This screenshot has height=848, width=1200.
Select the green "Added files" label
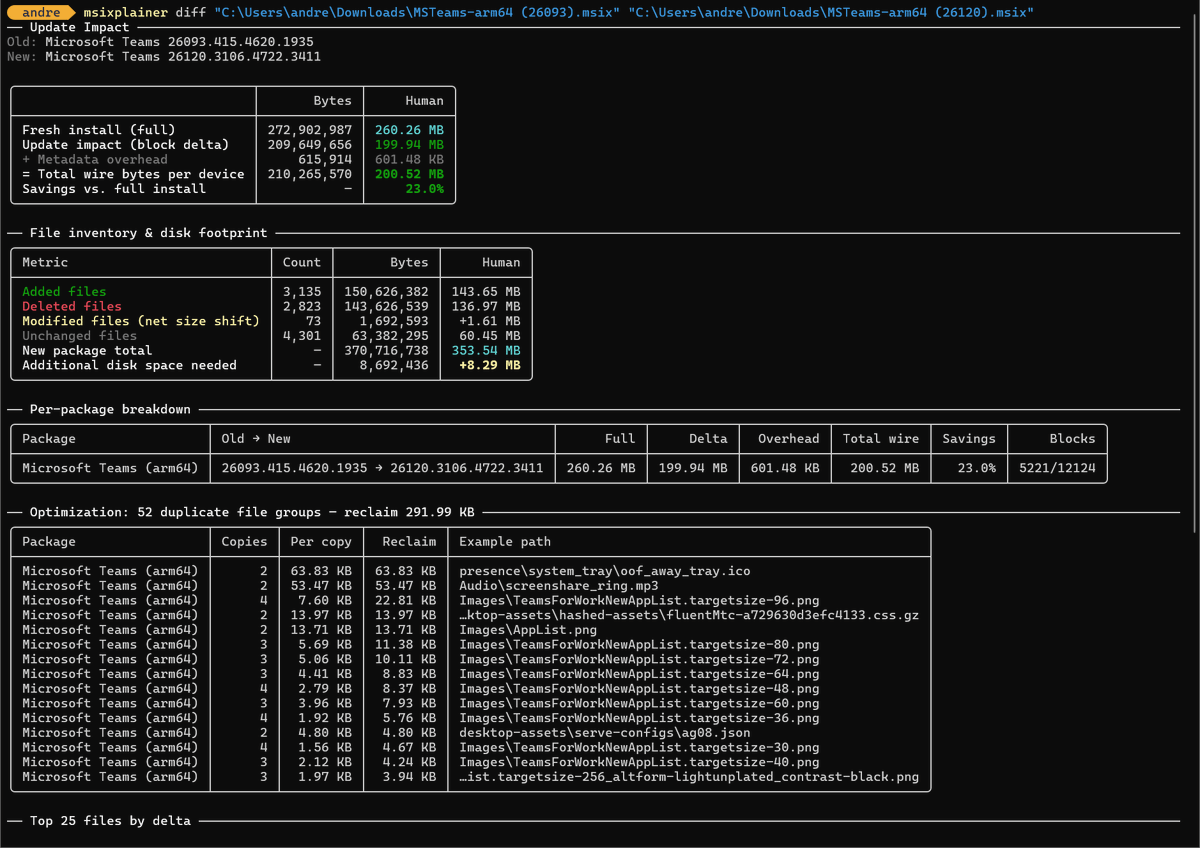tap(64, 292)
